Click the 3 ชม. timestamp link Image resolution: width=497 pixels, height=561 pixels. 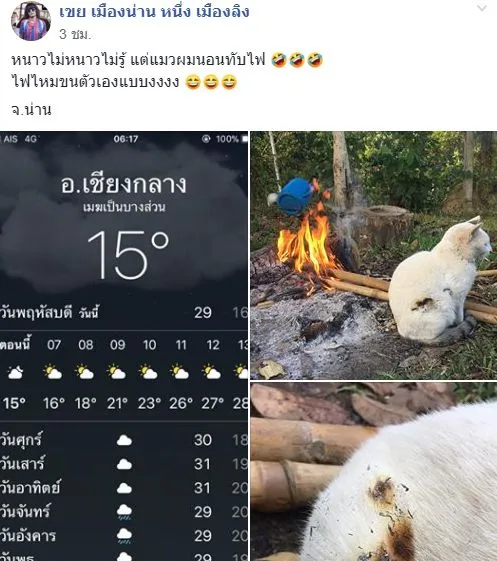[75, 34]
